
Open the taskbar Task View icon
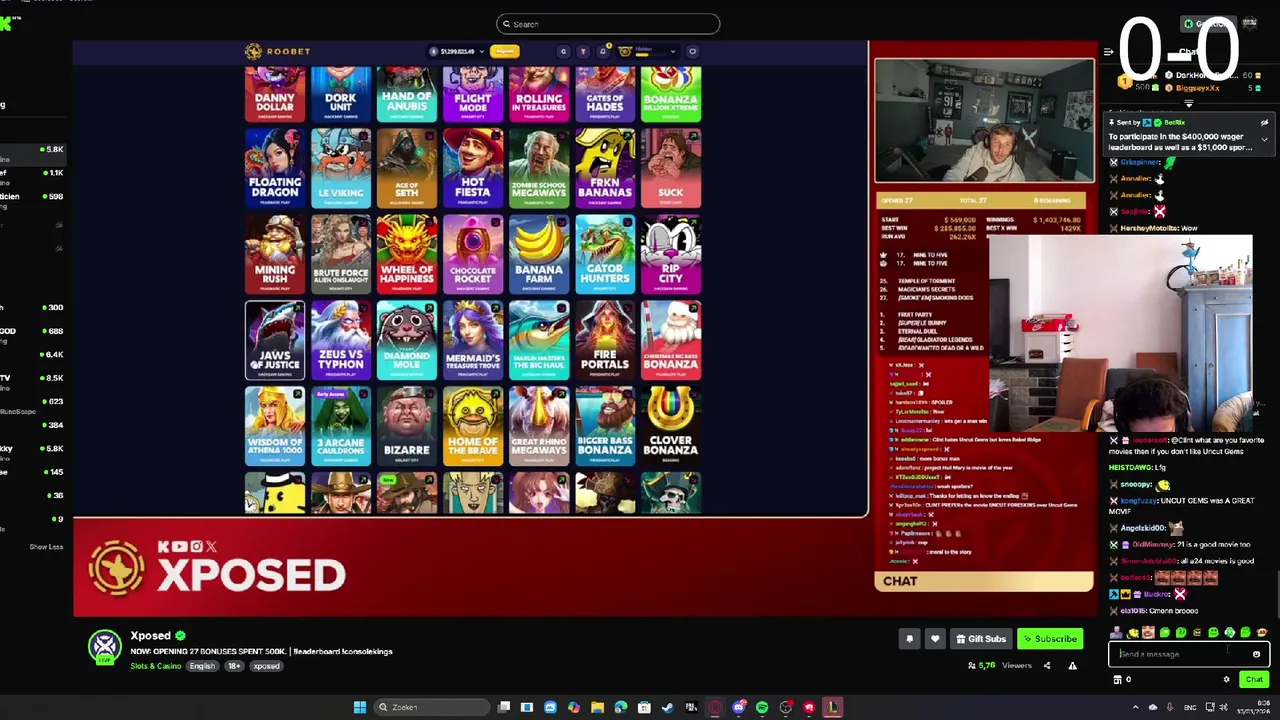click(x=504, y=707)
